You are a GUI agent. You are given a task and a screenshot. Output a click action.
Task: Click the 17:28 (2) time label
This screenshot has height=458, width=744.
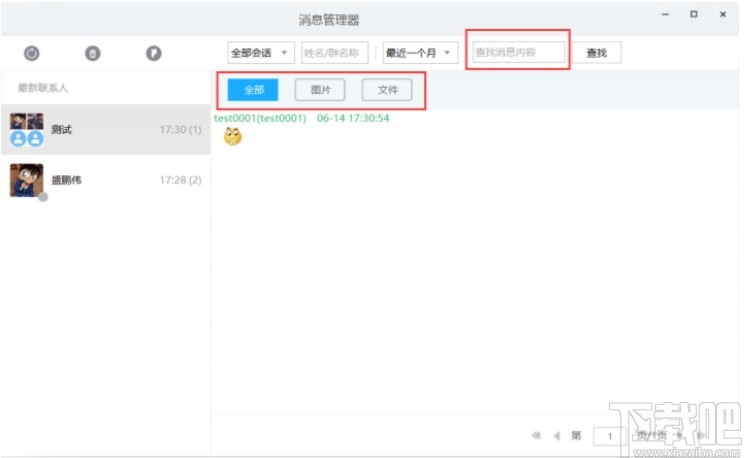point(180,180)
